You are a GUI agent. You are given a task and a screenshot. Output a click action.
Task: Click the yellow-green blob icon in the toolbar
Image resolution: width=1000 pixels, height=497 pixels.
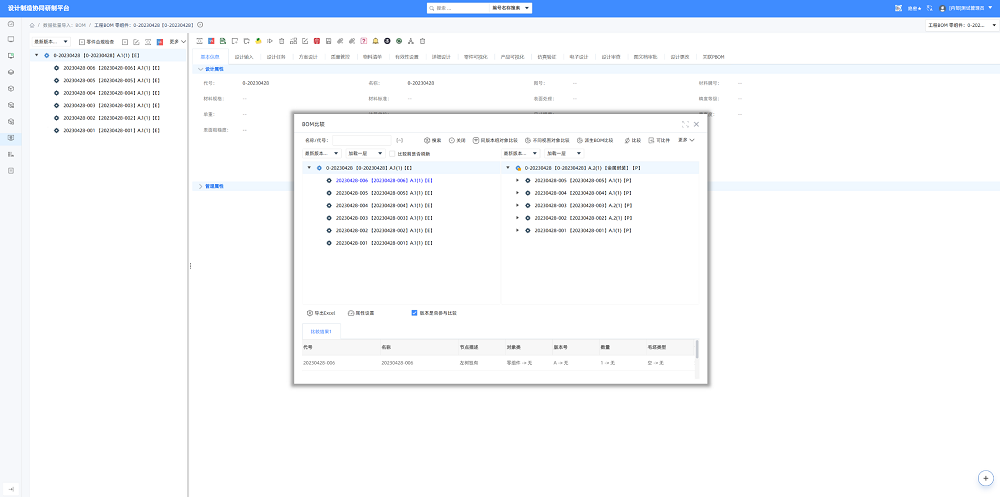(258, 41)
